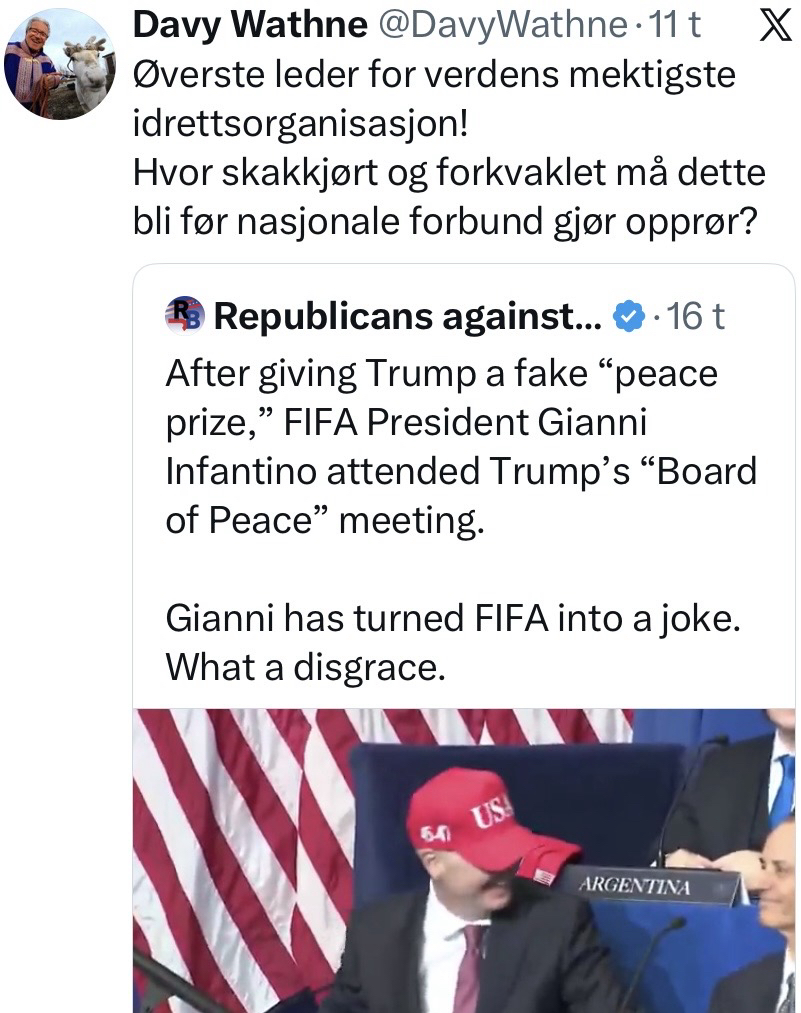Open the quoted post text about FIFA President
This screenshot has height=1013, width=801.
pyautogui.click(x=460, y=446)
